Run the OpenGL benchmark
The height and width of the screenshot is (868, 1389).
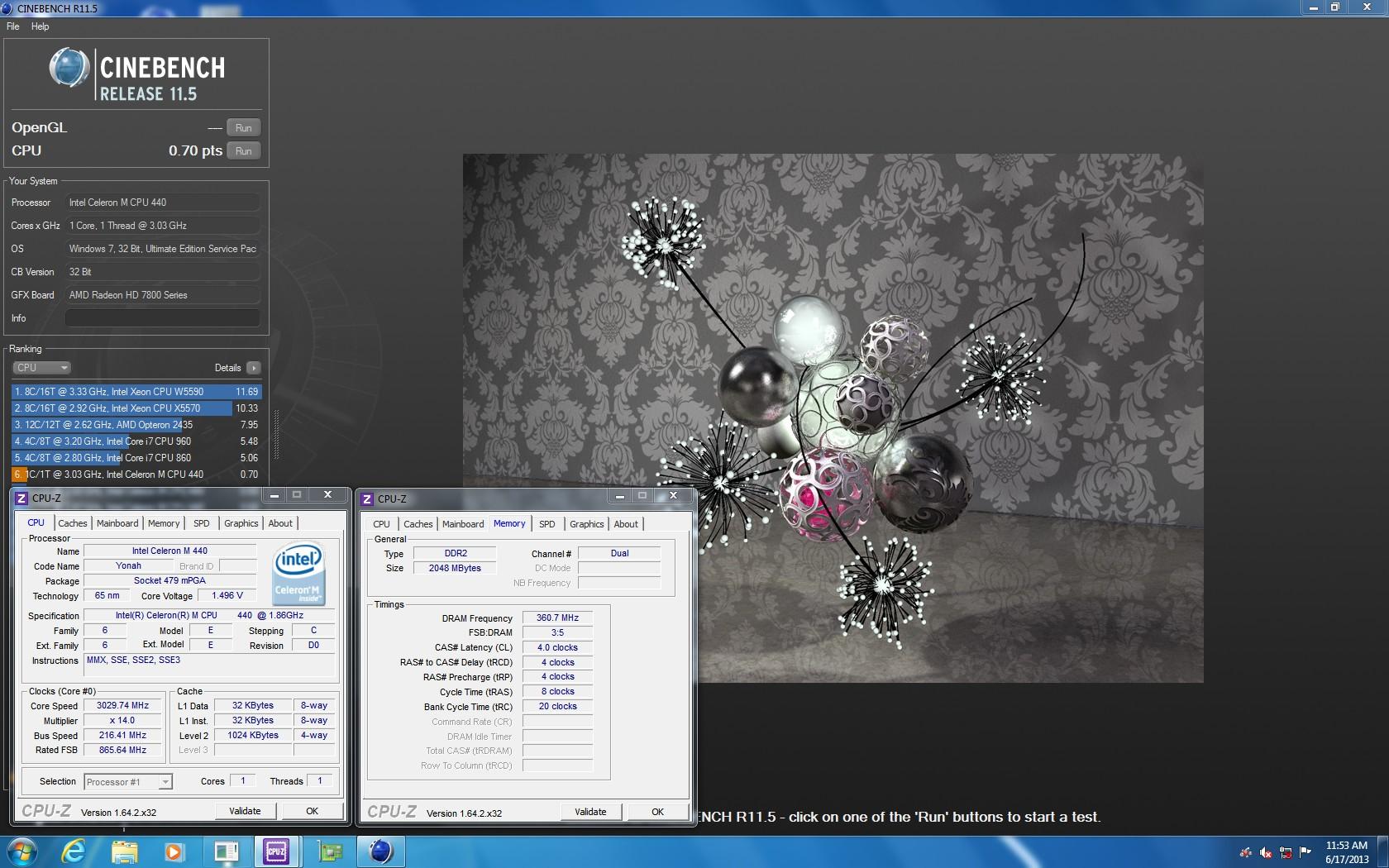[243, 128]
